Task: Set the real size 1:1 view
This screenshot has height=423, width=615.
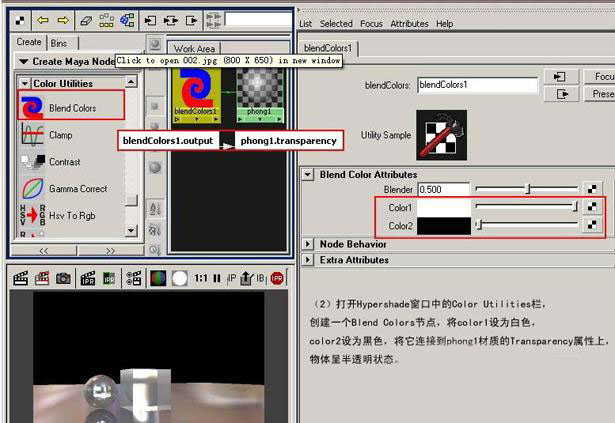Action: click(x=200, y=279)
